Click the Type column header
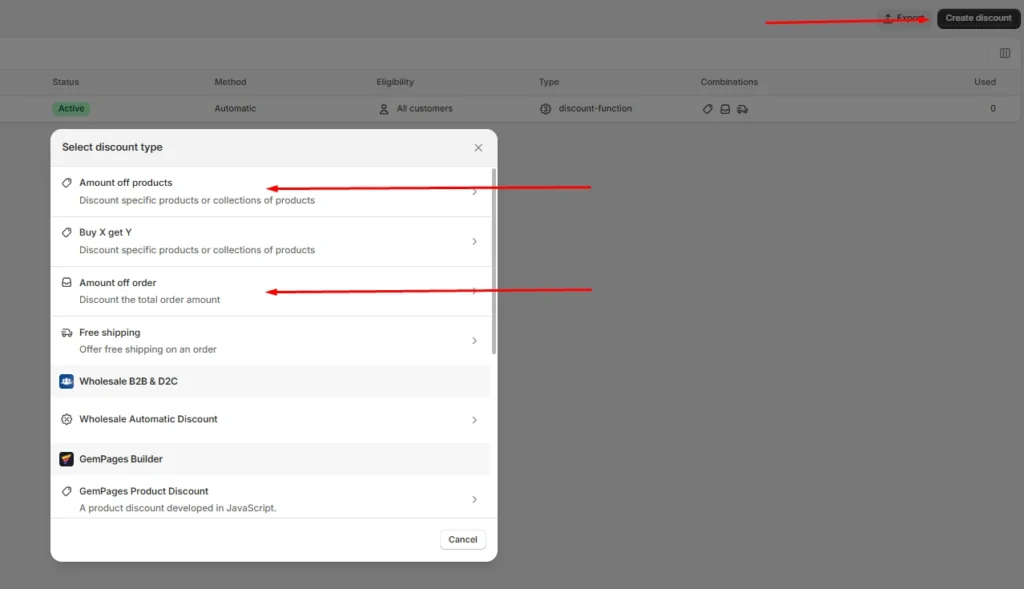 [x=549, y=82]
